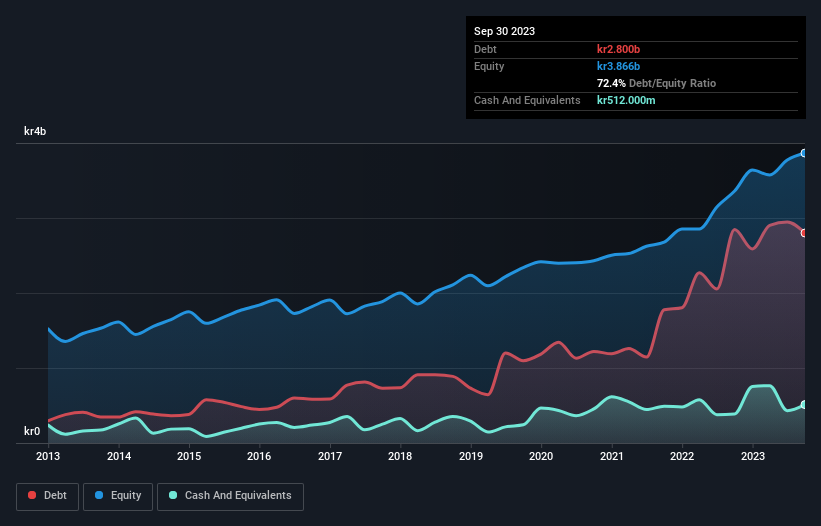Toggle the Equity series legend button

(118, 496)
